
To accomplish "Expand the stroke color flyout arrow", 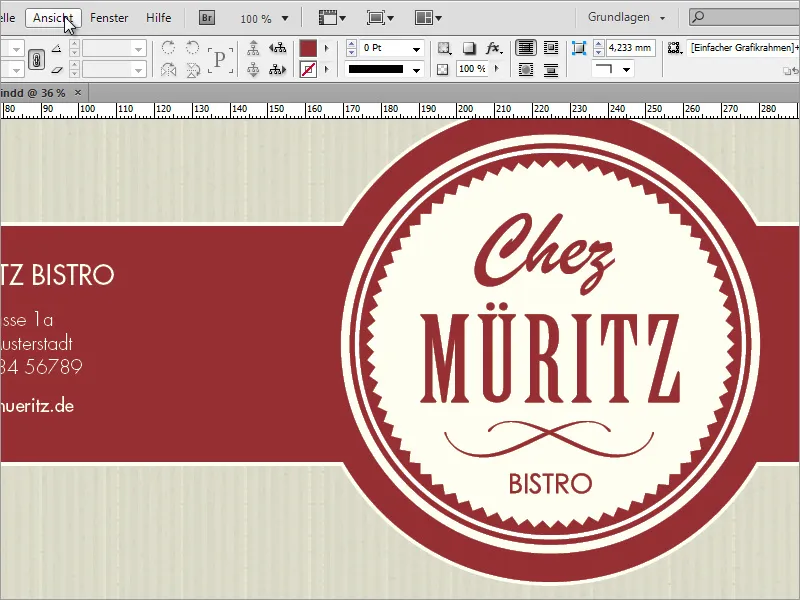I will [327, 69].
